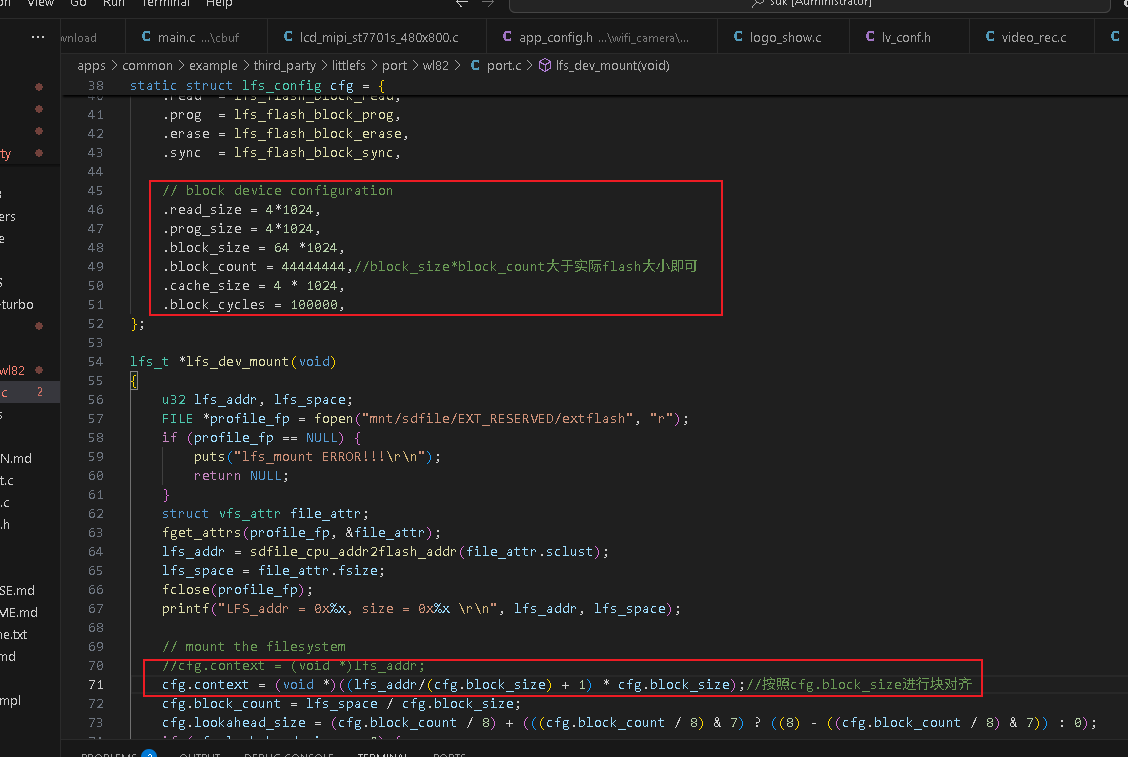Switch to the logo_show.c editor tab
Viewport: 1128px width, 757px height.
tap(783, 37)
